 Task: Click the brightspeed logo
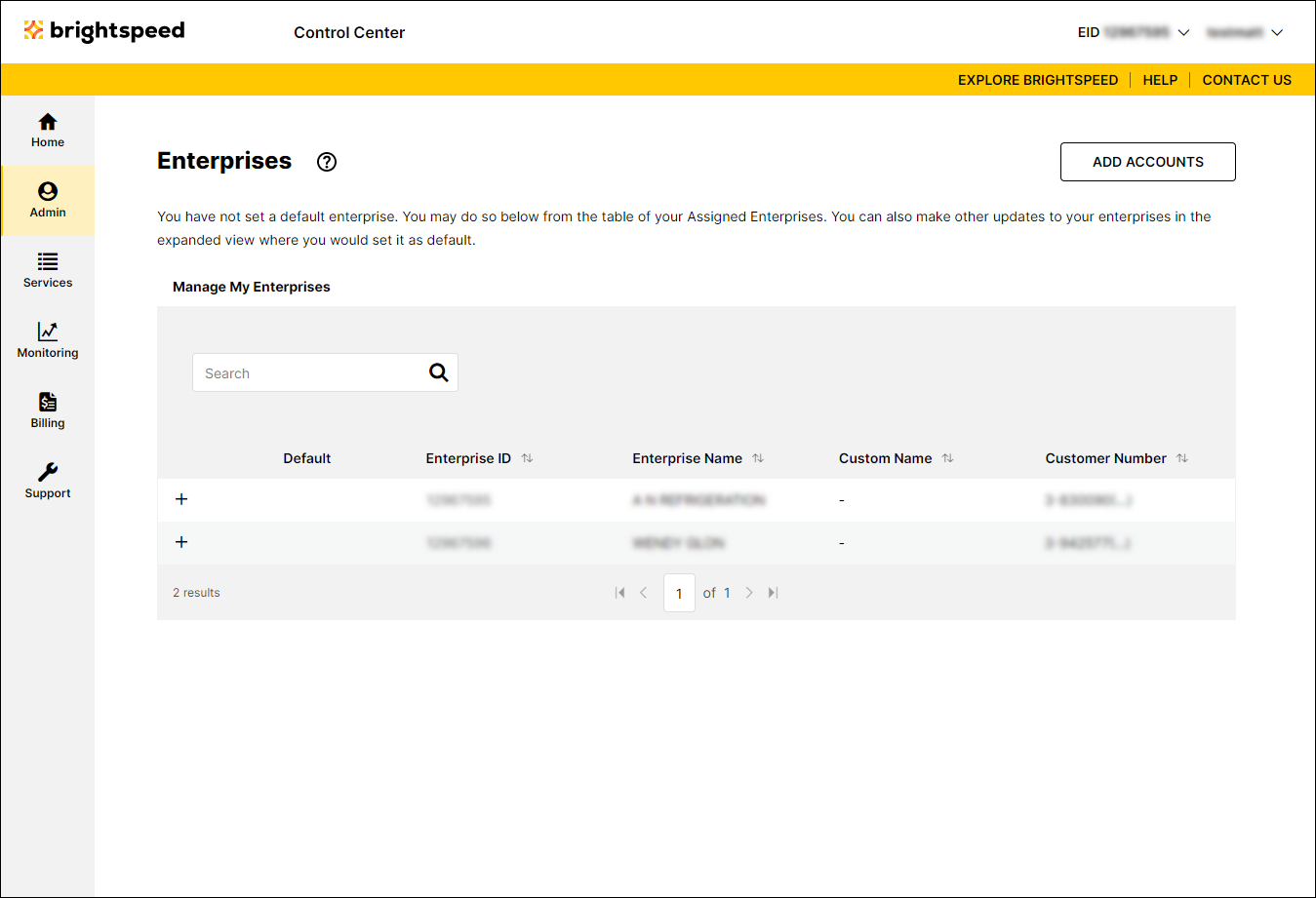tap(104, 31)
